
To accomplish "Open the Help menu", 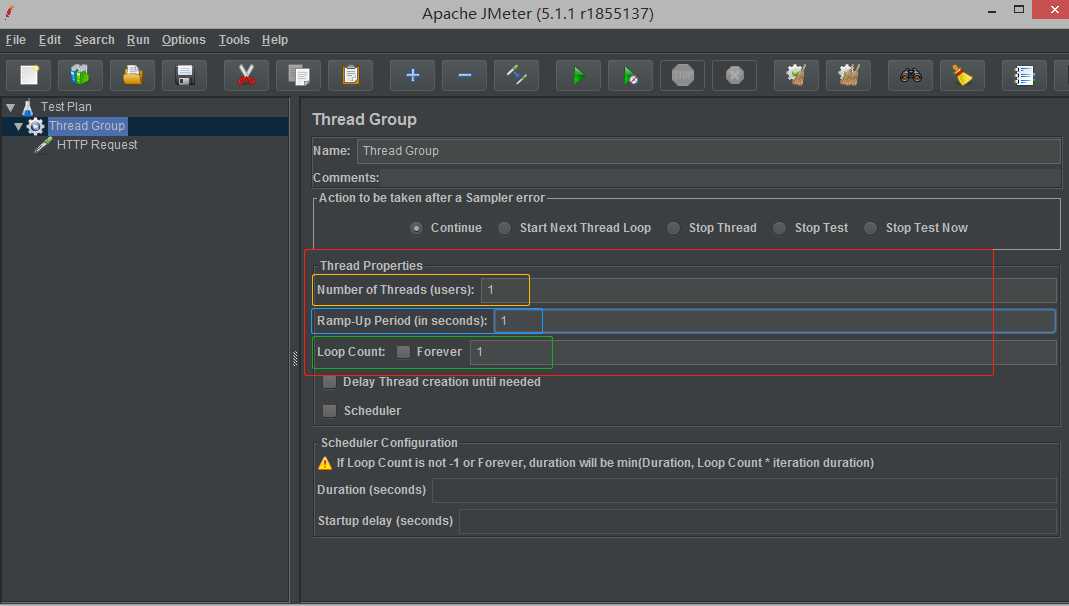I will (x=275, y=40).
